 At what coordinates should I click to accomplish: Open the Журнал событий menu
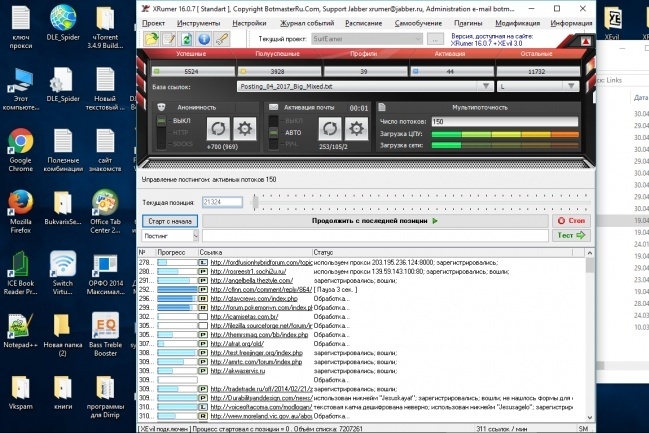(x=307, y=23)
